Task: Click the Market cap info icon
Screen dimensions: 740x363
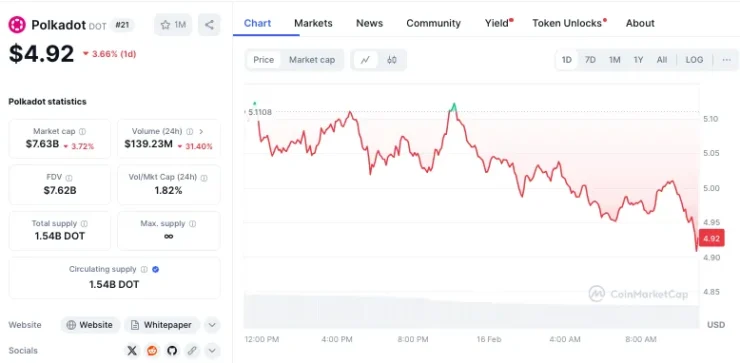Action: (x=83, y=132)
